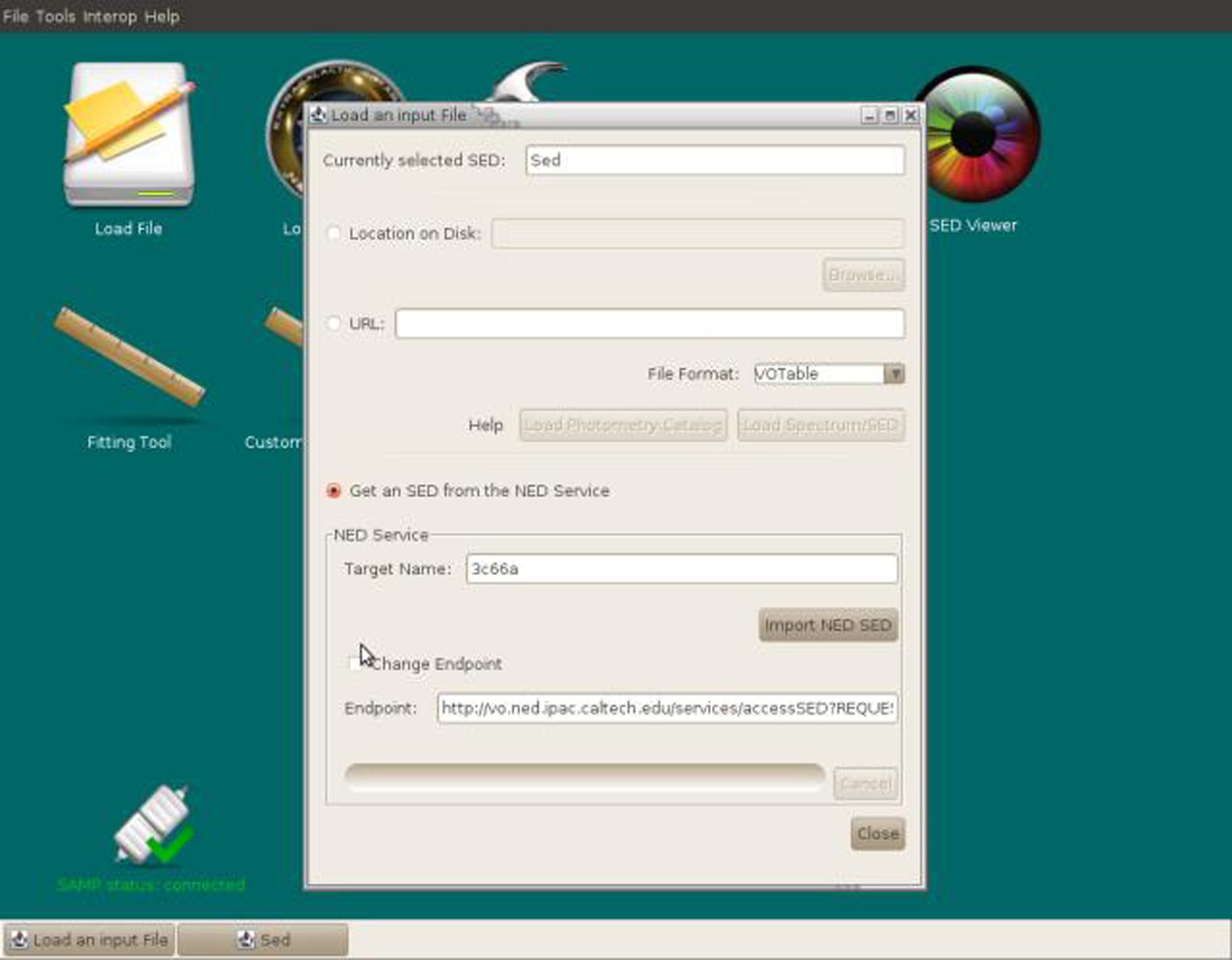Viewport: 1232px width, 960px height.
Task: Click the SAMP status connected icon
Action: tap(152, 825)
